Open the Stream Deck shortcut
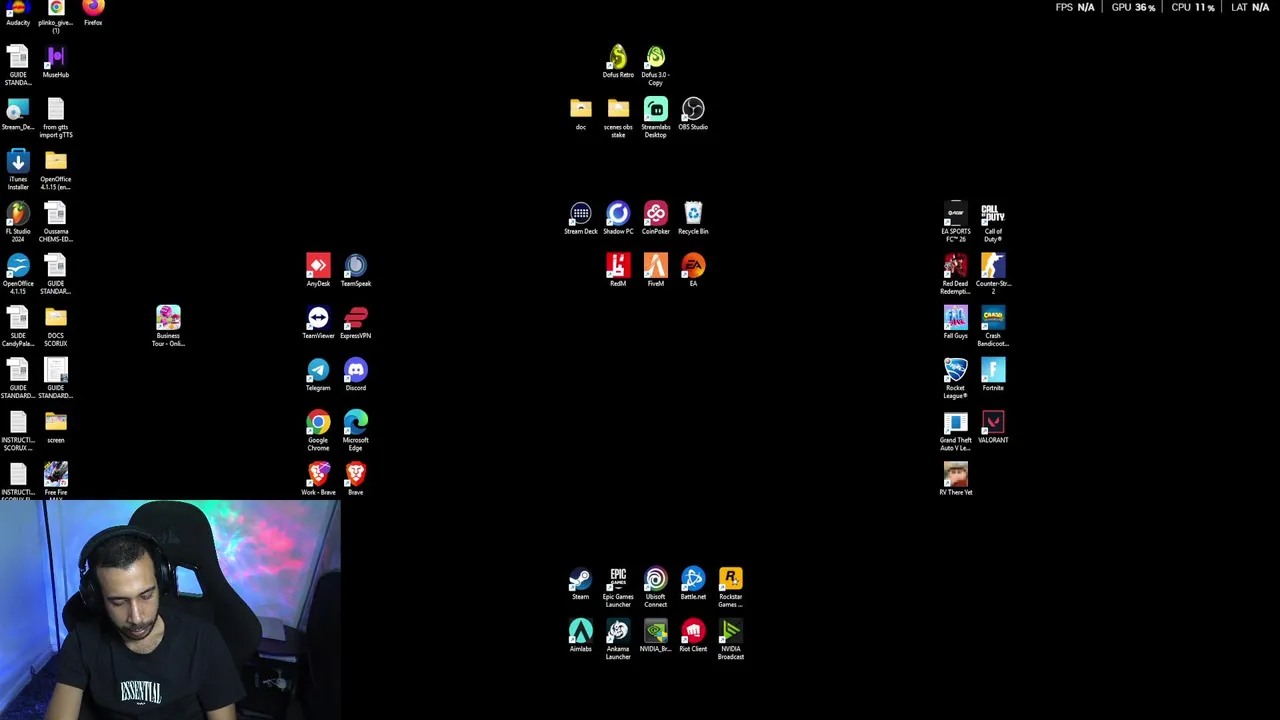This screenshot has width=1280, height=720. (x=581, y=218)
